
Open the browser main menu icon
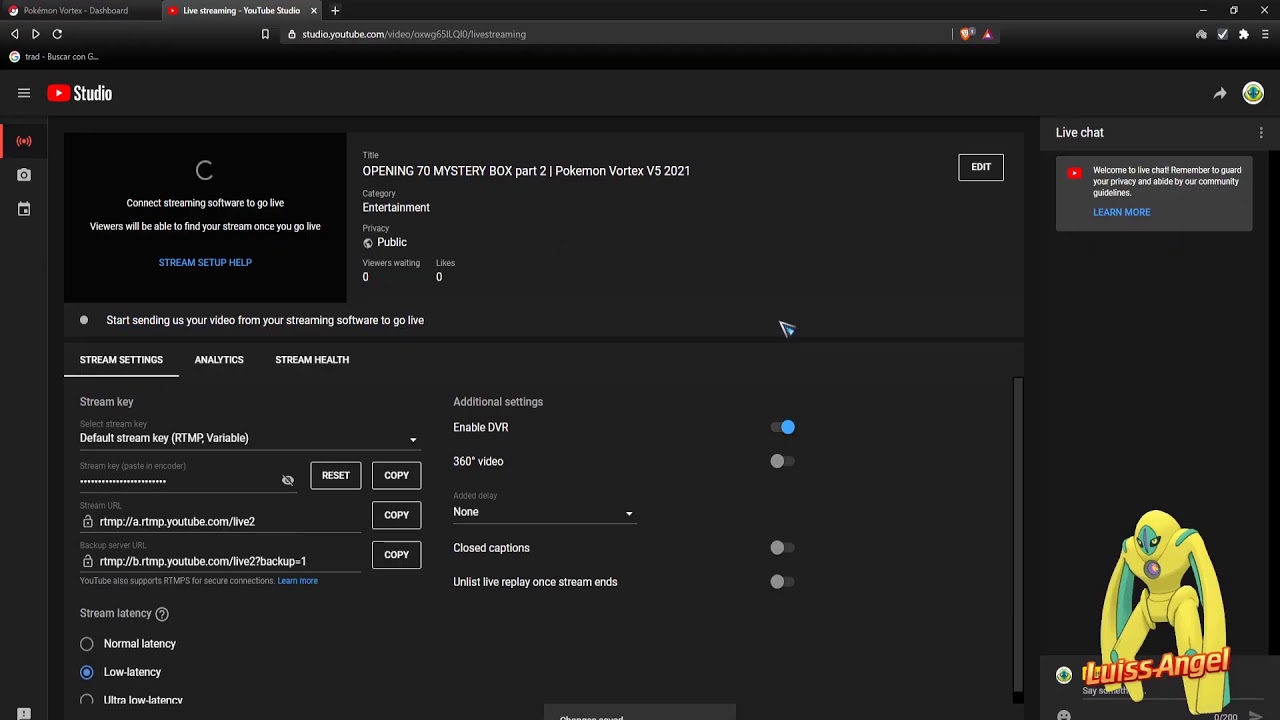pos(1265,34)
